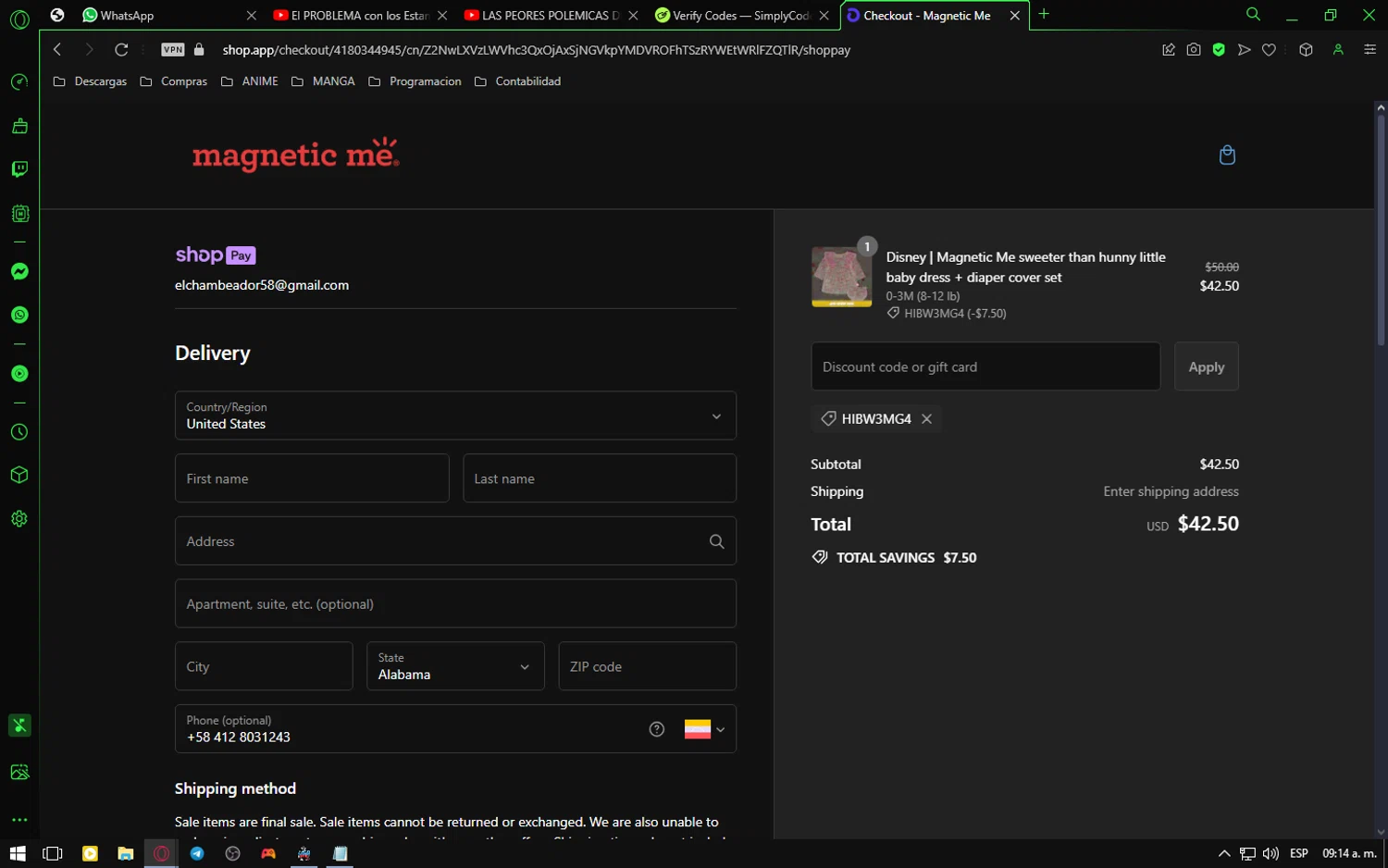
Task: Click the Discount code or gift card field
Action: coord(985,366)
